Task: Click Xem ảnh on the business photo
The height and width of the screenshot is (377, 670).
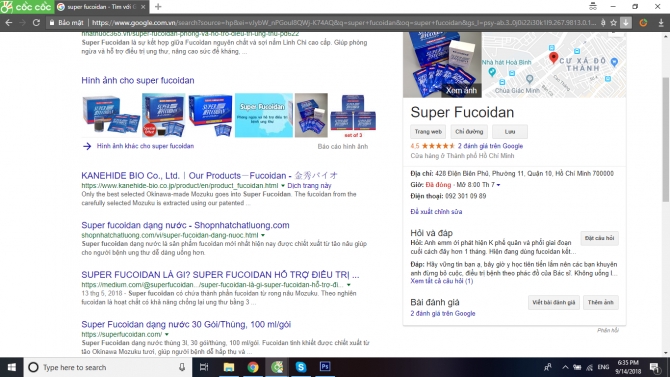Action: point(461,91)
